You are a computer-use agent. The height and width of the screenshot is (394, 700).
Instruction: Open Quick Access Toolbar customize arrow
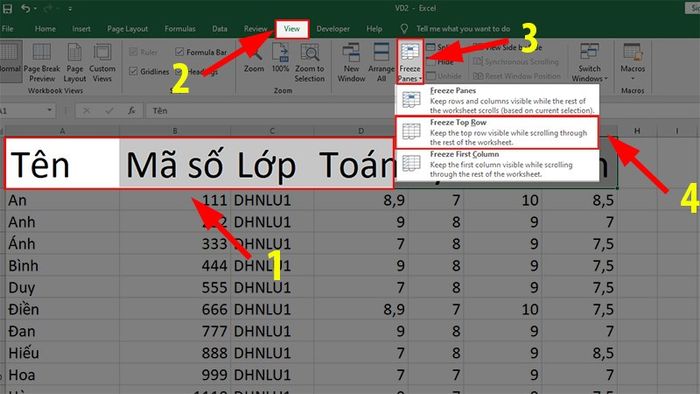coord(70,8)
